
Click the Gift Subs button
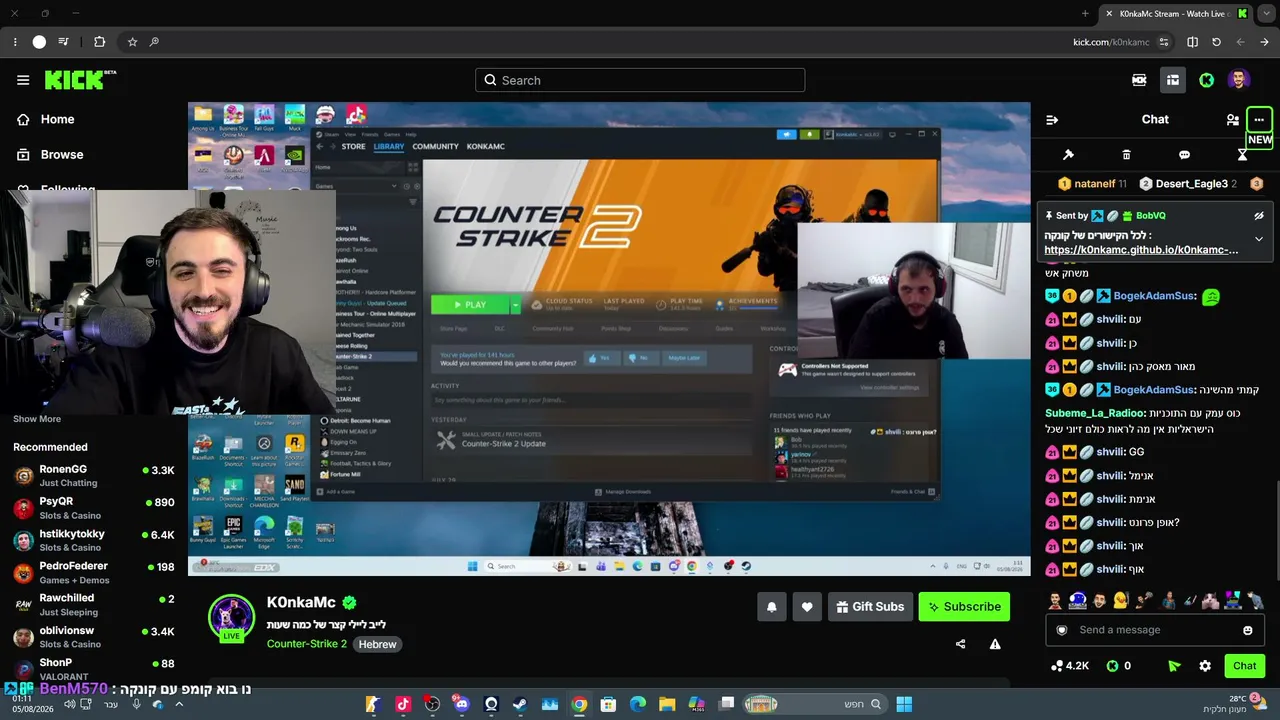[869, 606]
